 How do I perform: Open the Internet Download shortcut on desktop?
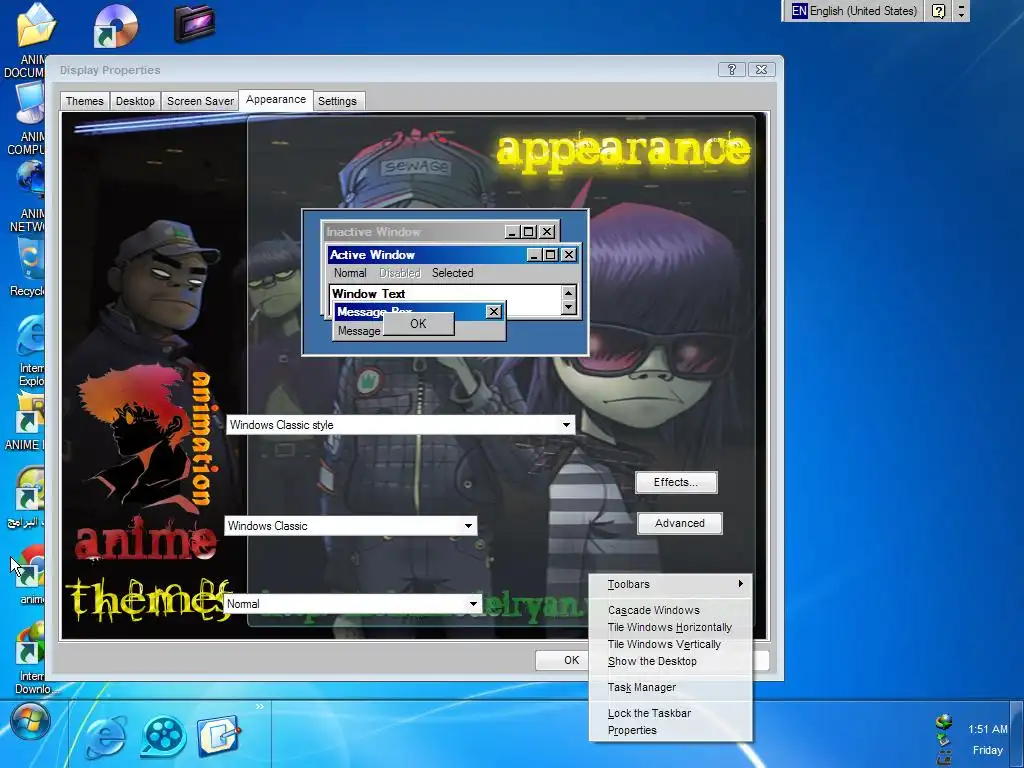tap(30, 643)
